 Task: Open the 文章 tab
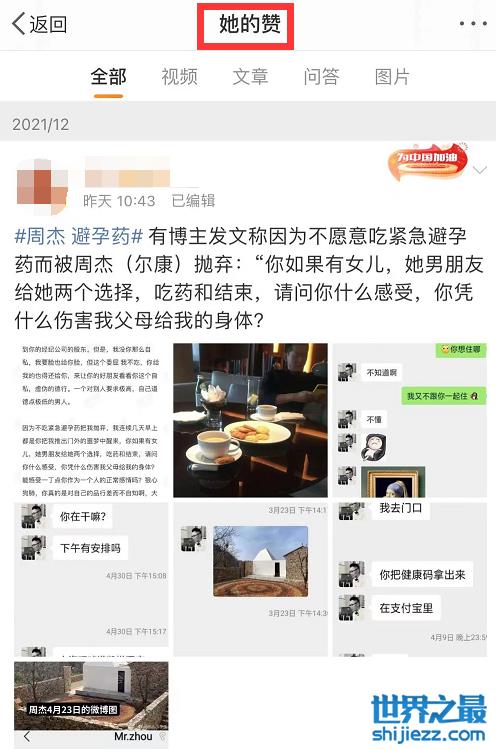[x=250, y=76]
